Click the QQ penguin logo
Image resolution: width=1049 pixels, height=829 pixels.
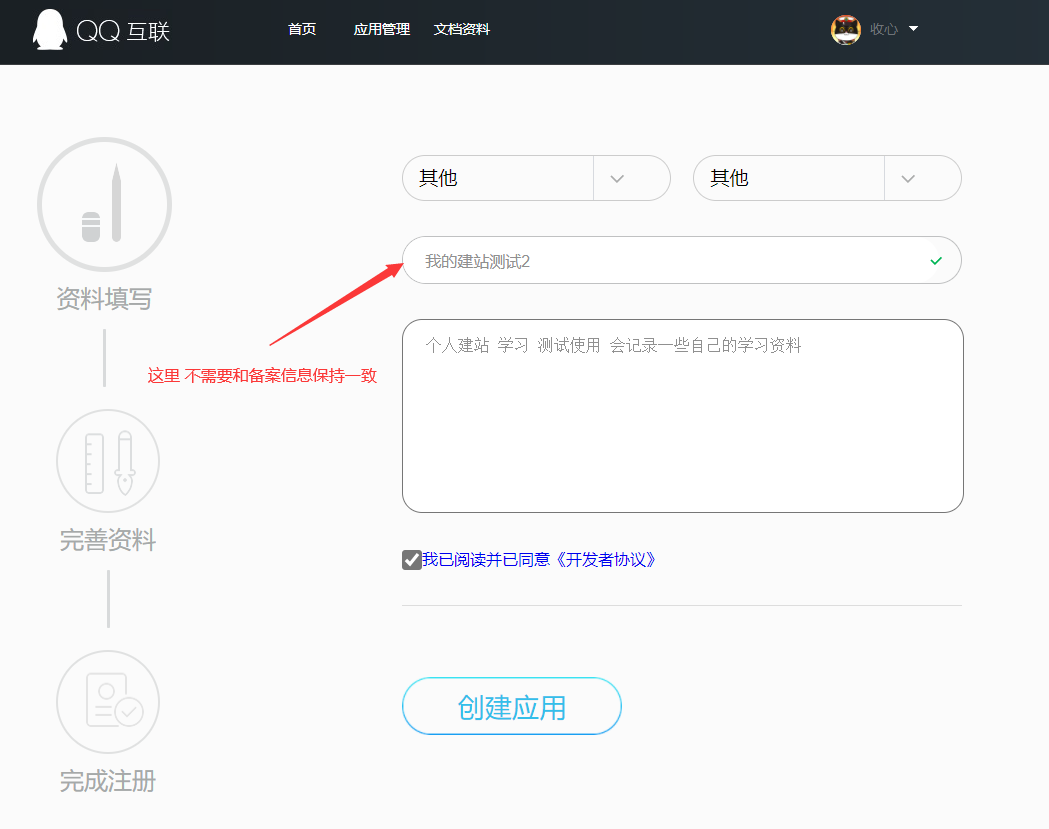[49, 30]
